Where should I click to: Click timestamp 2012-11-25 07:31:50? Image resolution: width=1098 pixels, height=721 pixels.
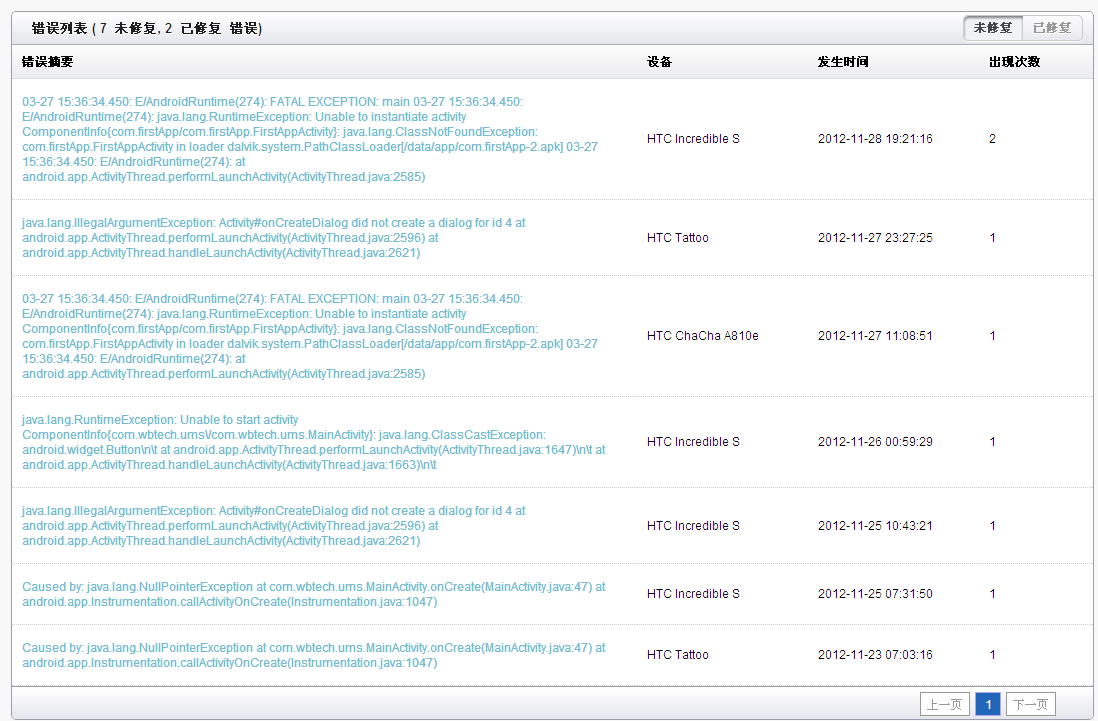click(x=875, y=594)
